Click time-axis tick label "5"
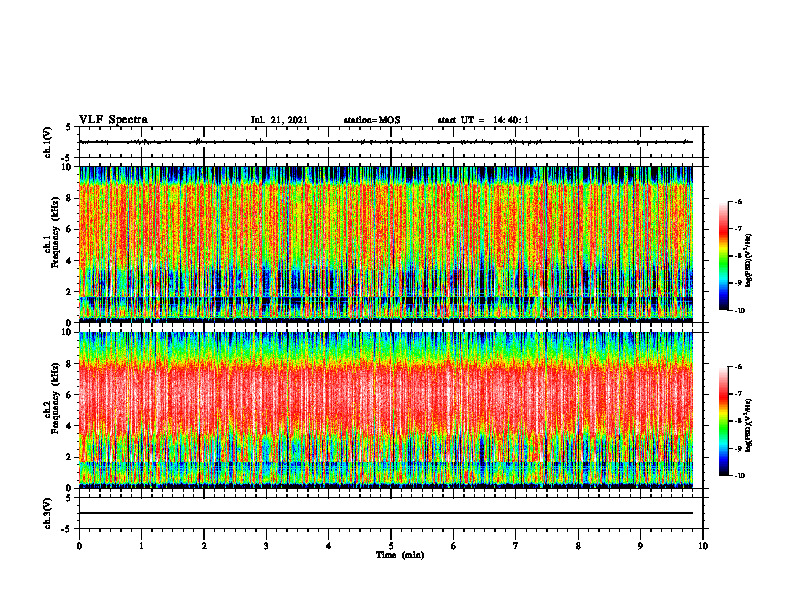 [x=391, y=546]
